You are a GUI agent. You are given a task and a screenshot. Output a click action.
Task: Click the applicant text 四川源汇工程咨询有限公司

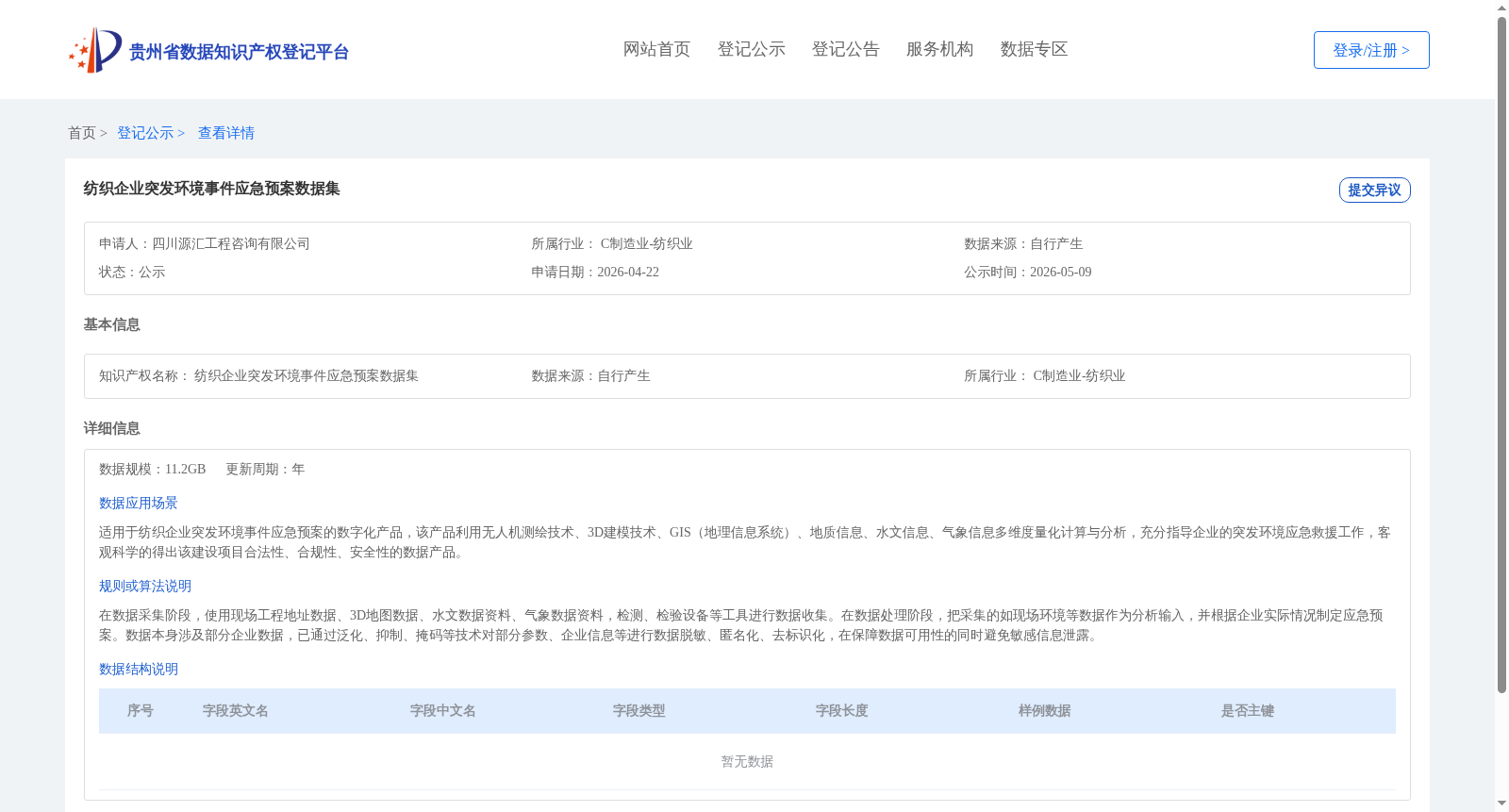(x=231, y=243)
